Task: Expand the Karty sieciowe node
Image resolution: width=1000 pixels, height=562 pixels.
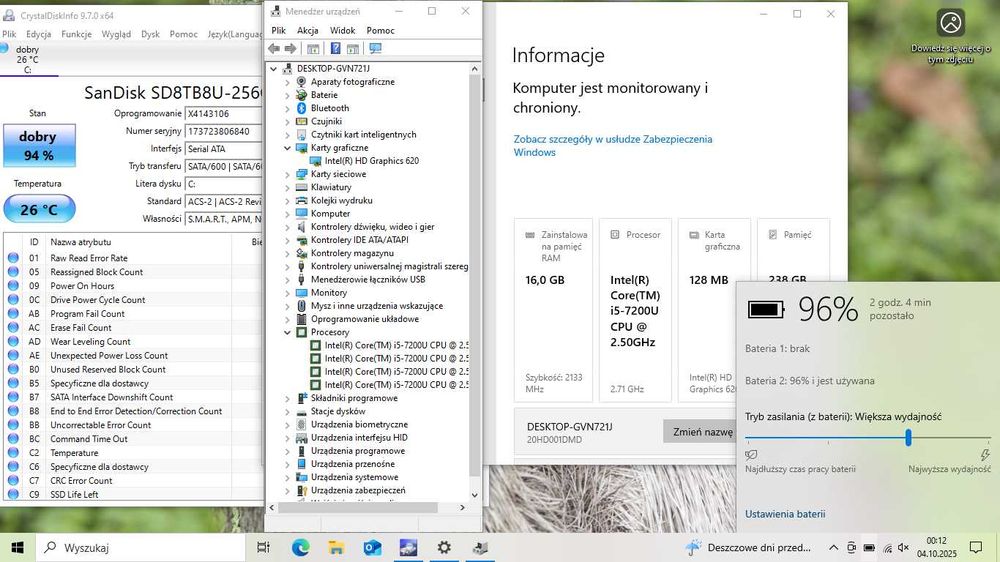Action: pos(287,174)
